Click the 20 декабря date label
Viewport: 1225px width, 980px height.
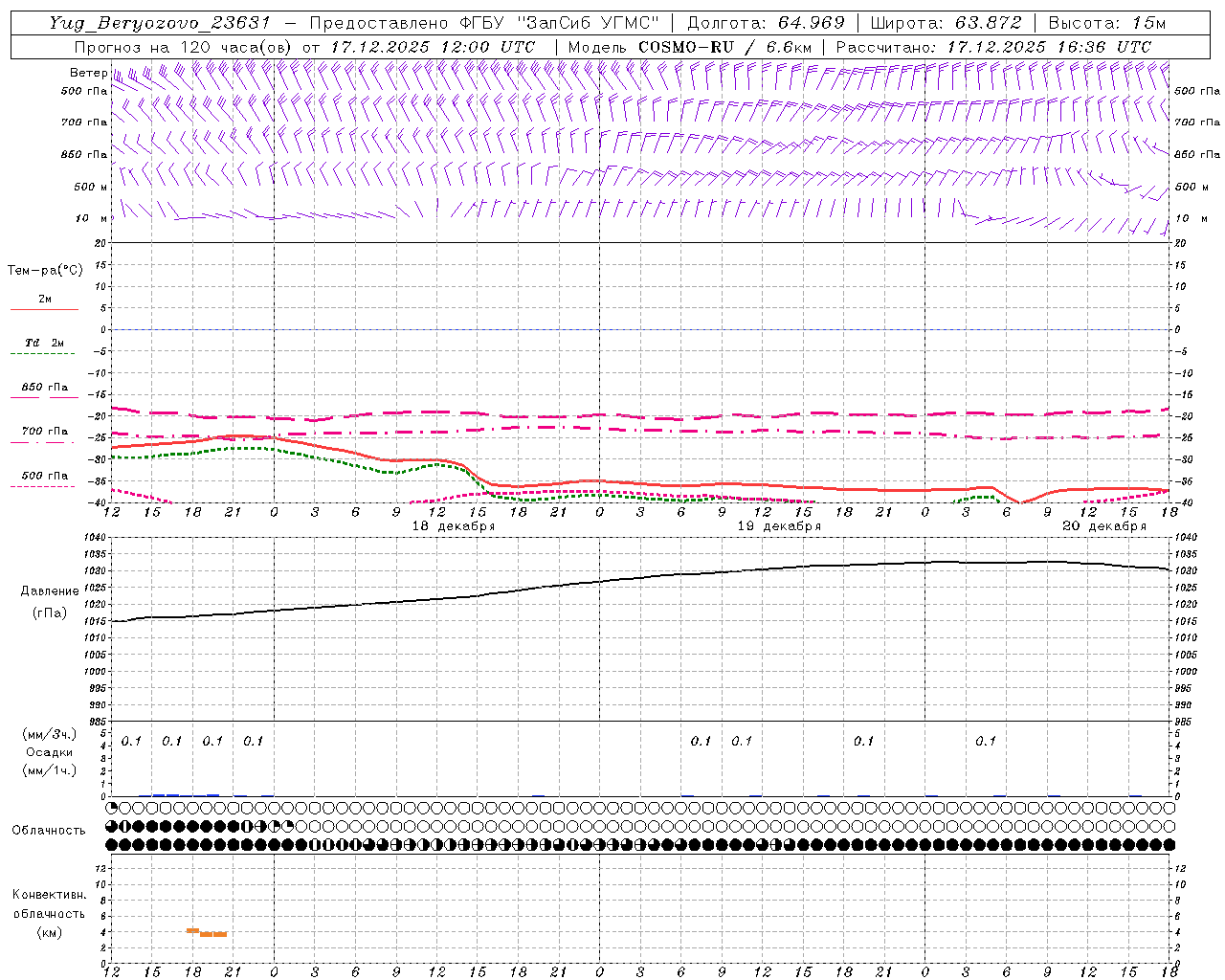tap(1103, 526)
